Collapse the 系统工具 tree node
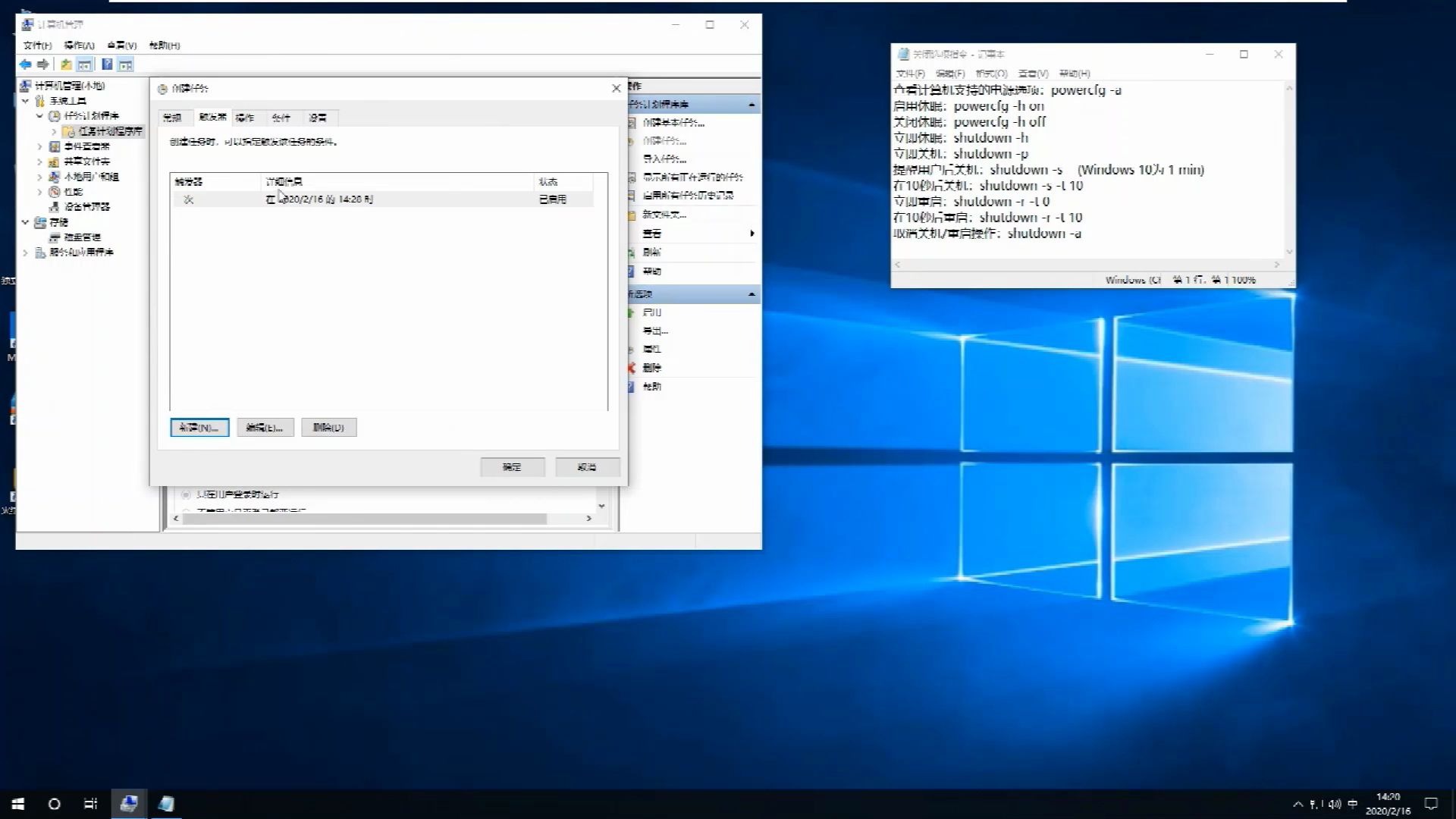 [25, 101]
